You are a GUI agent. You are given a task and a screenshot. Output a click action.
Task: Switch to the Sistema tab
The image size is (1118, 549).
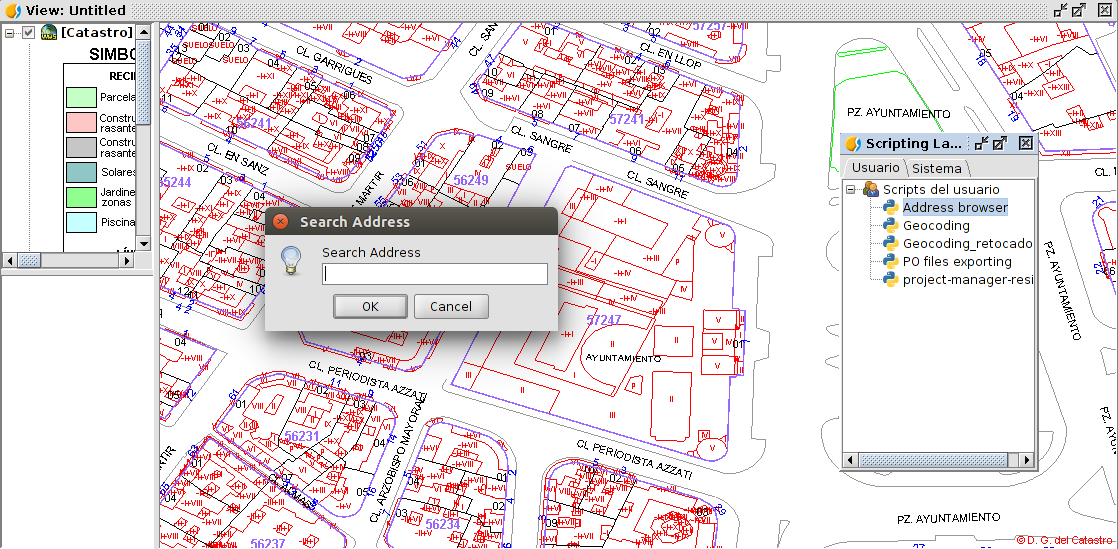[x=936, y=168]
